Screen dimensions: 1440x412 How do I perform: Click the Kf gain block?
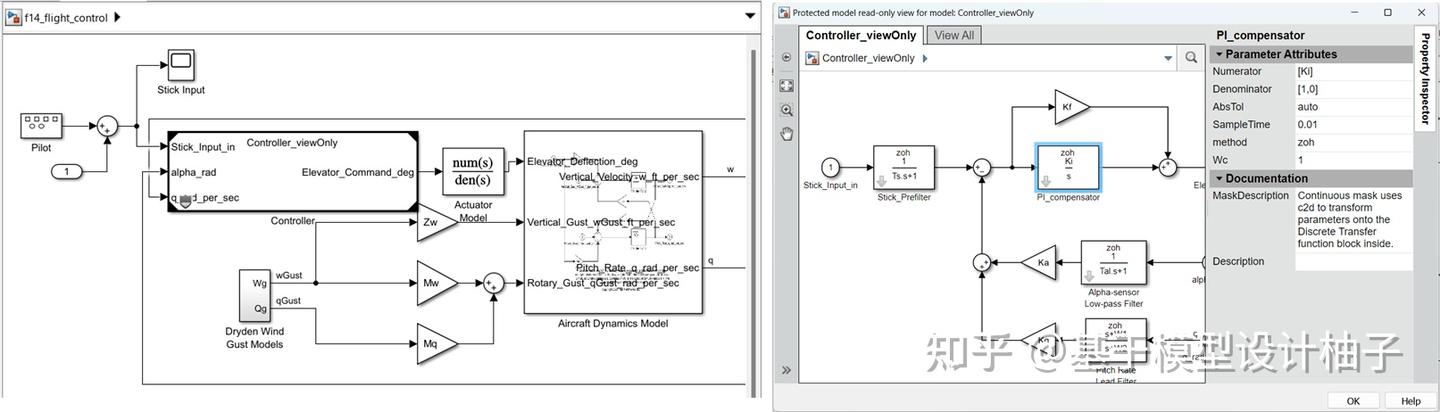coord(1071,106)
